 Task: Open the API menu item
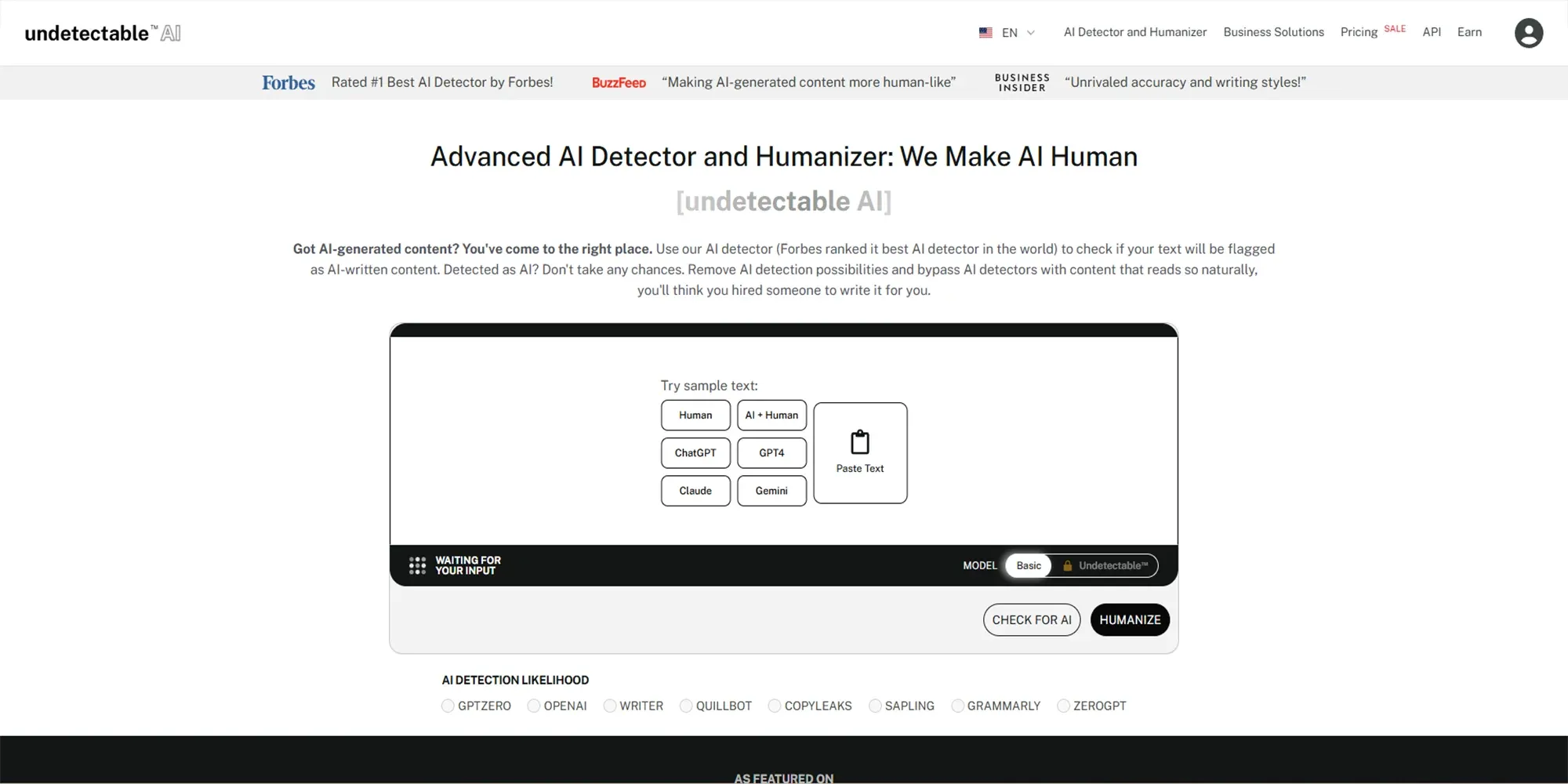(x=1432, y=32)
